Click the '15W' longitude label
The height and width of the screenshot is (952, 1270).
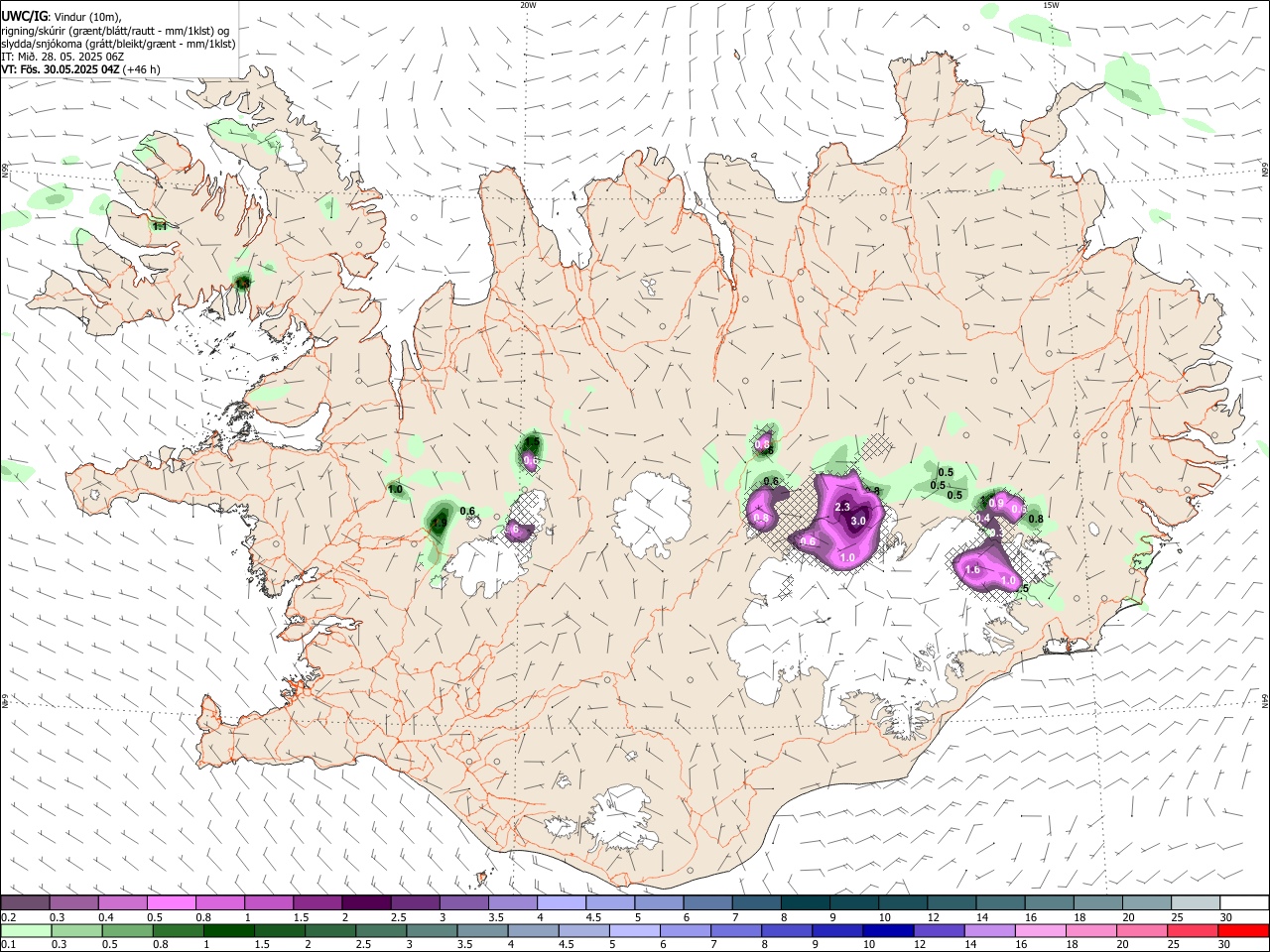[1051, 5]
